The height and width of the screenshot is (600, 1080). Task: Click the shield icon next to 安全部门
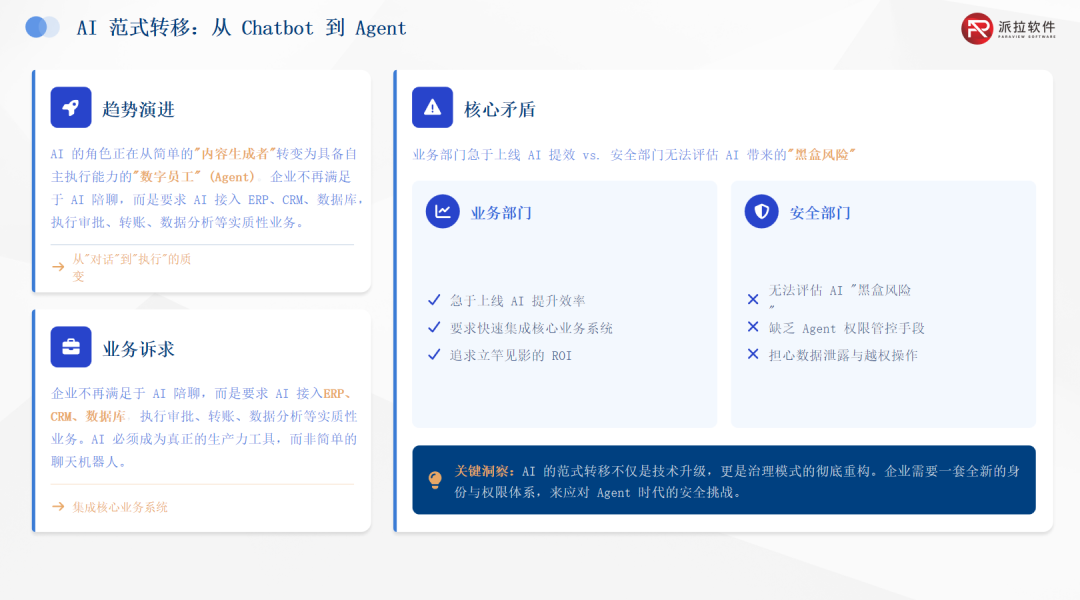coord(762,211)
